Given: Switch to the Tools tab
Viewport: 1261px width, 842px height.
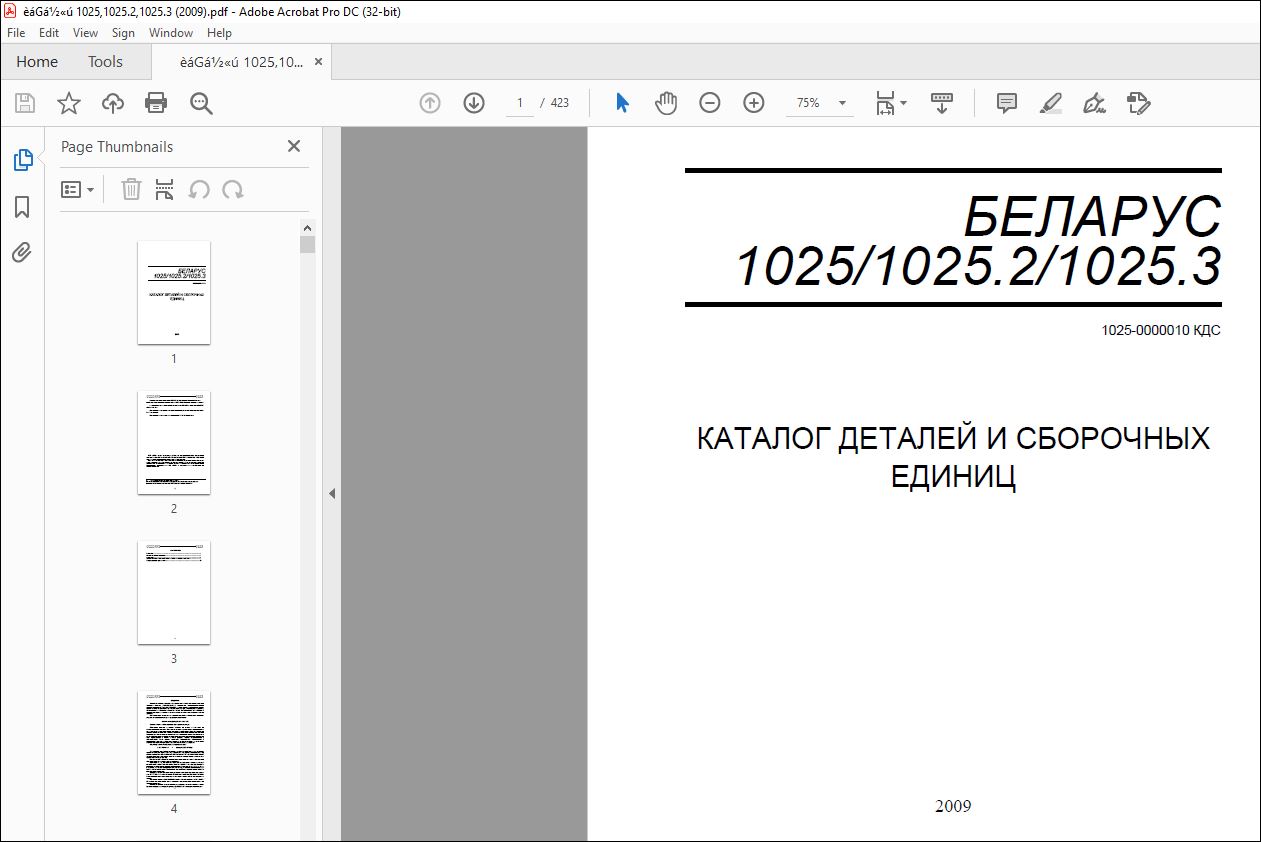Looking at the screenshot, I should (x=105, y=62).
